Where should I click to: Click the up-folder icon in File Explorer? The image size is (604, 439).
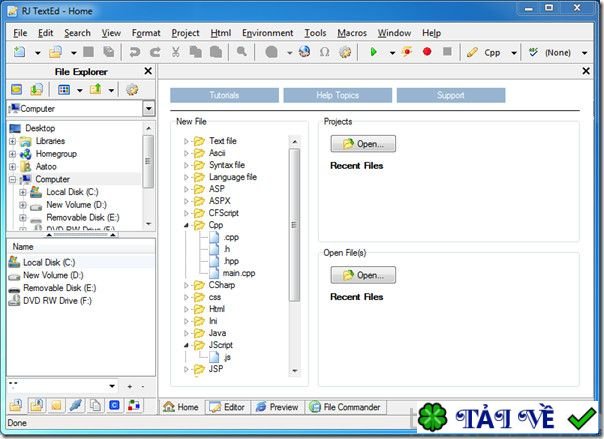point(96,89)
